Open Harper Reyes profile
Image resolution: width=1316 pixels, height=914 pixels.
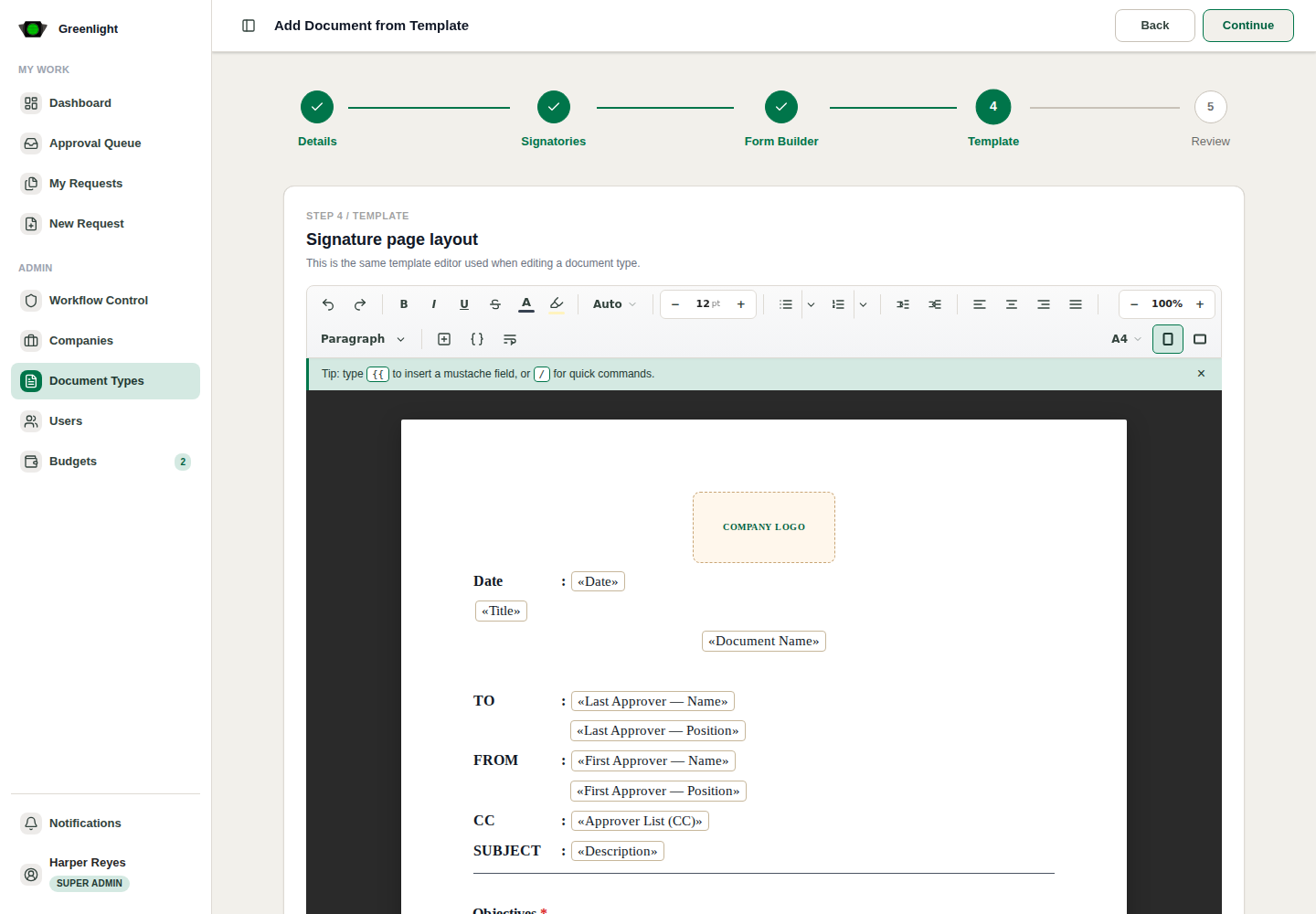coord(105,874)
